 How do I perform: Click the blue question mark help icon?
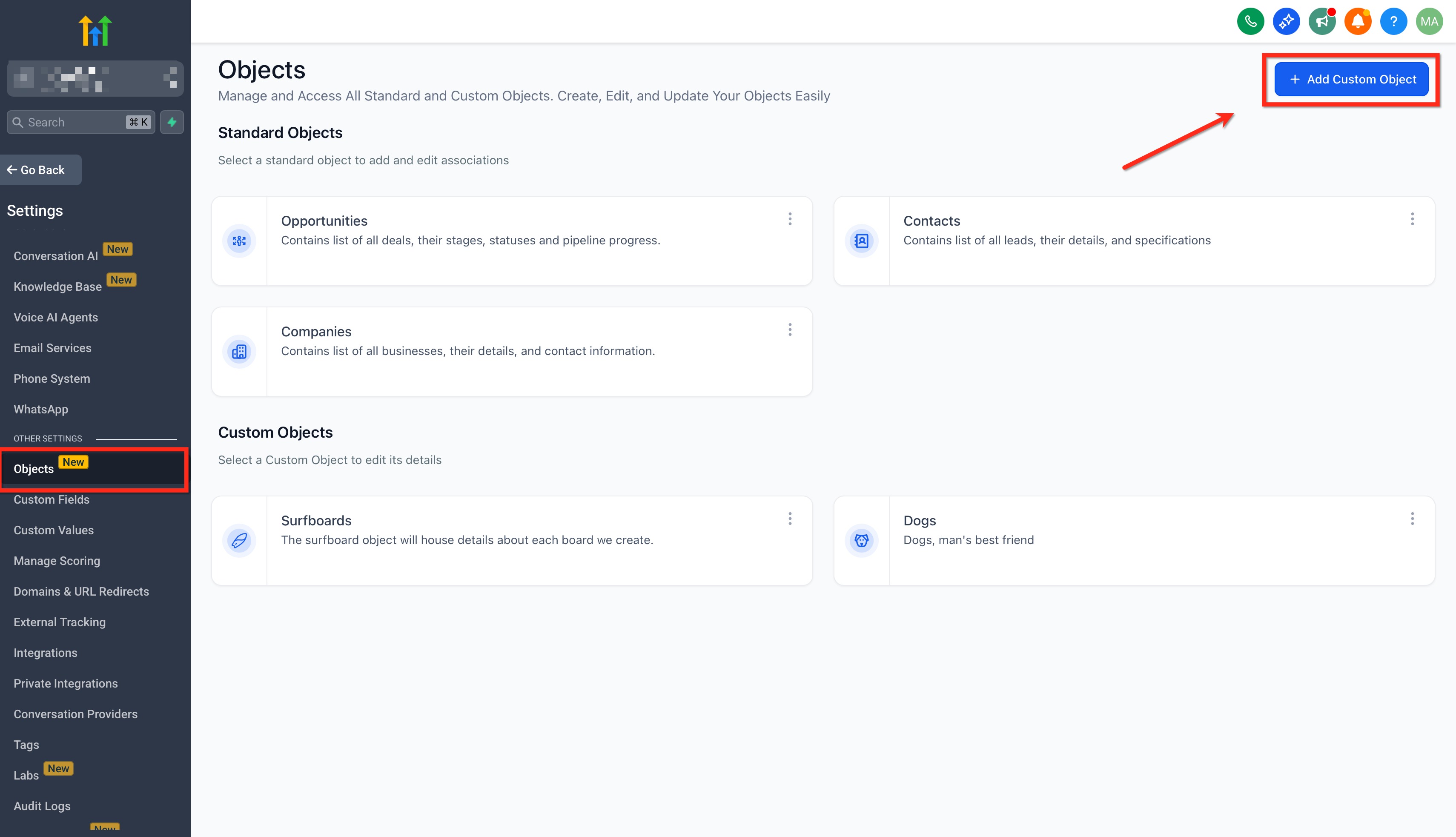click(1393, 22)
